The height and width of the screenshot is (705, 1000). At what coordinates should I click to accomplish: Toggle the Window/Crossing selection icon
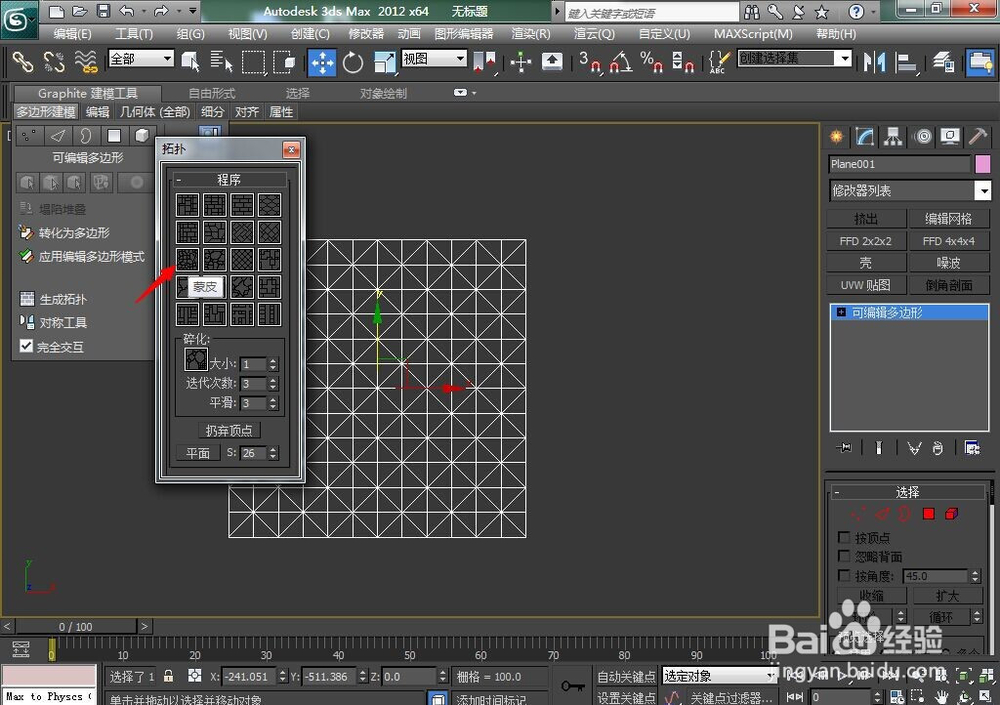tap(284, 63)
